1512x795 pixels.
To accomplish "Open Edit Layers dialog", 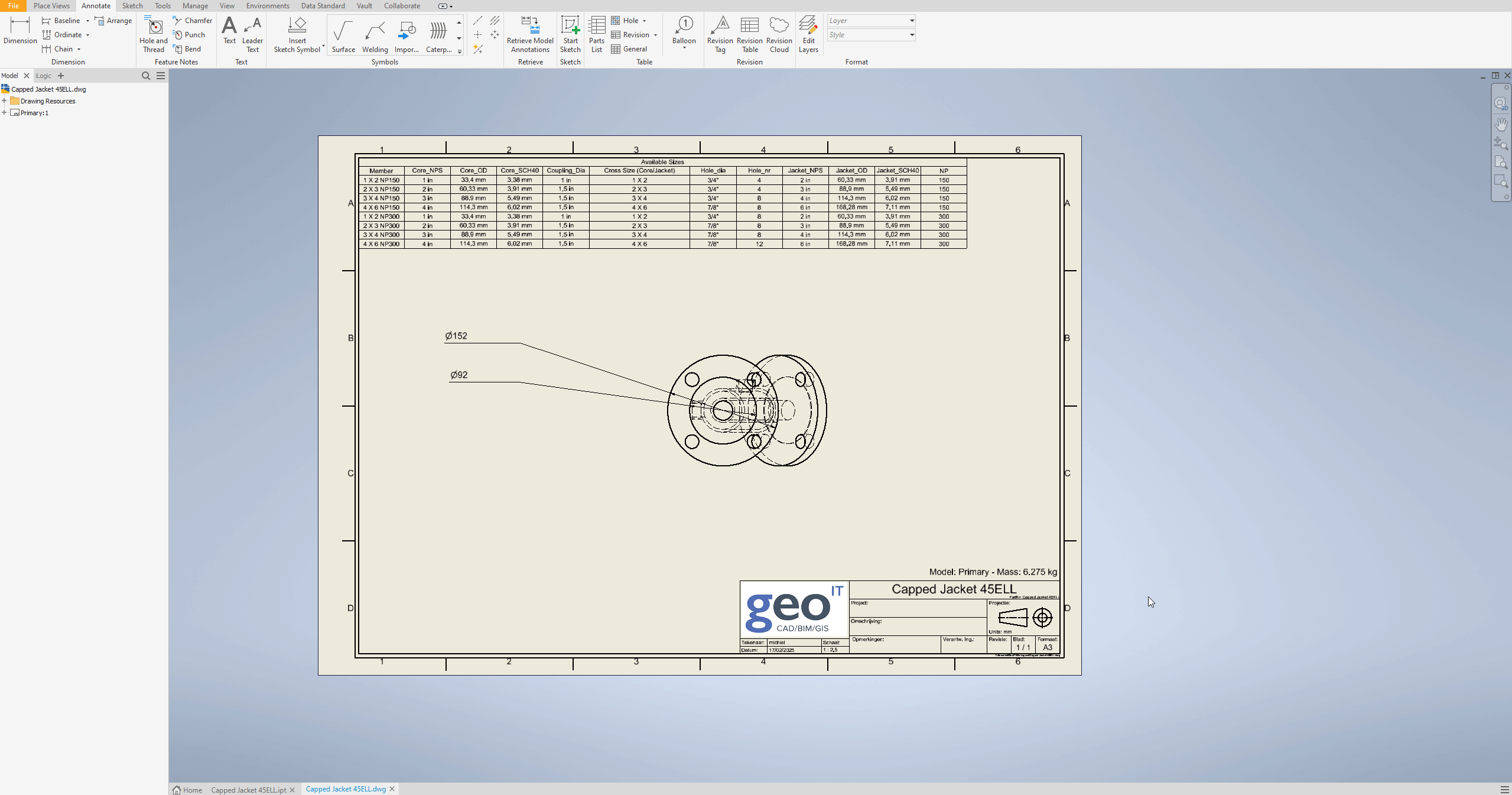I will pyautogui.click(x=808, y=34).
